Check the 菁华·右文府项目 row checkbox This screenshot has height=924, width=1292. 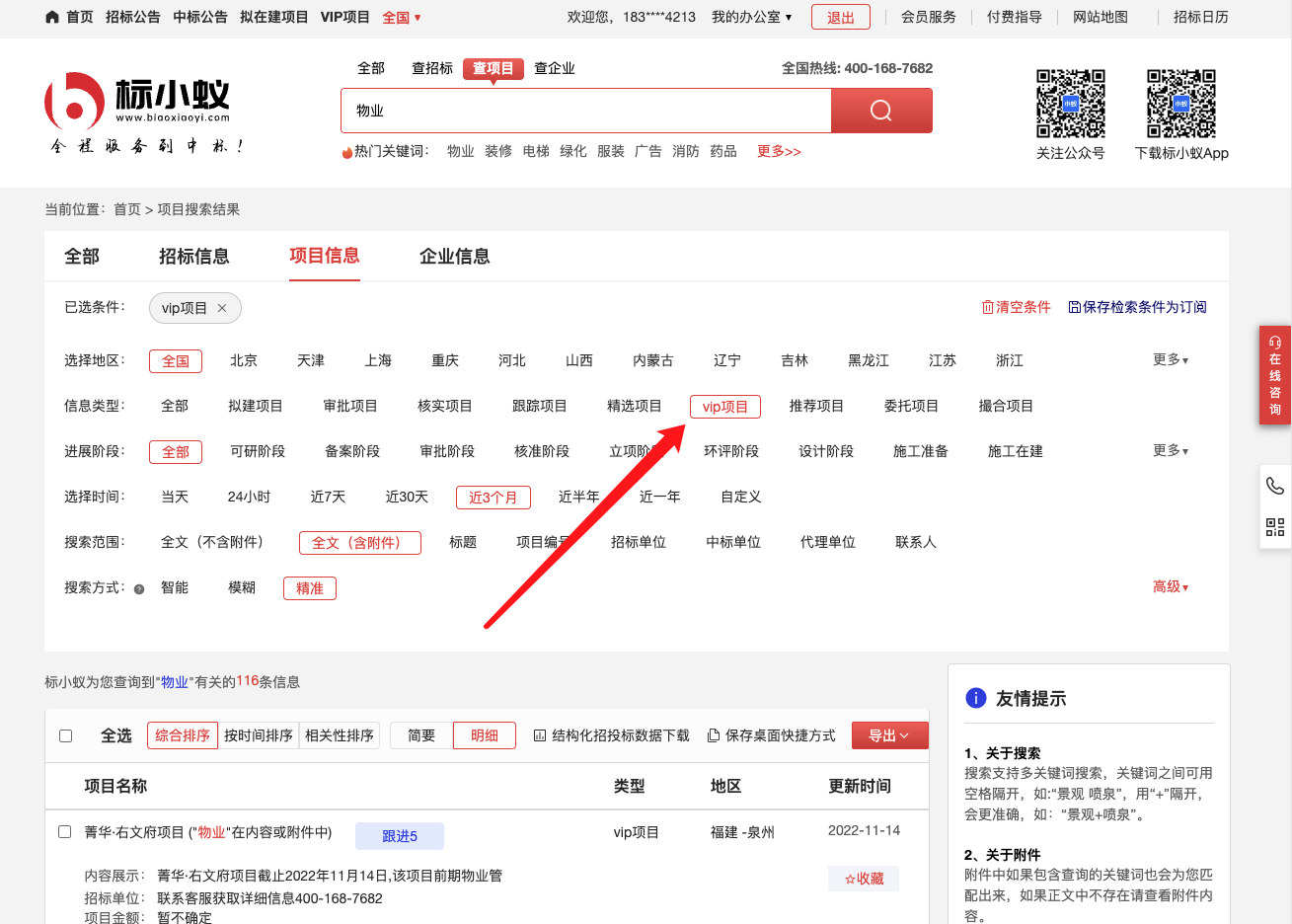point(65,832)
